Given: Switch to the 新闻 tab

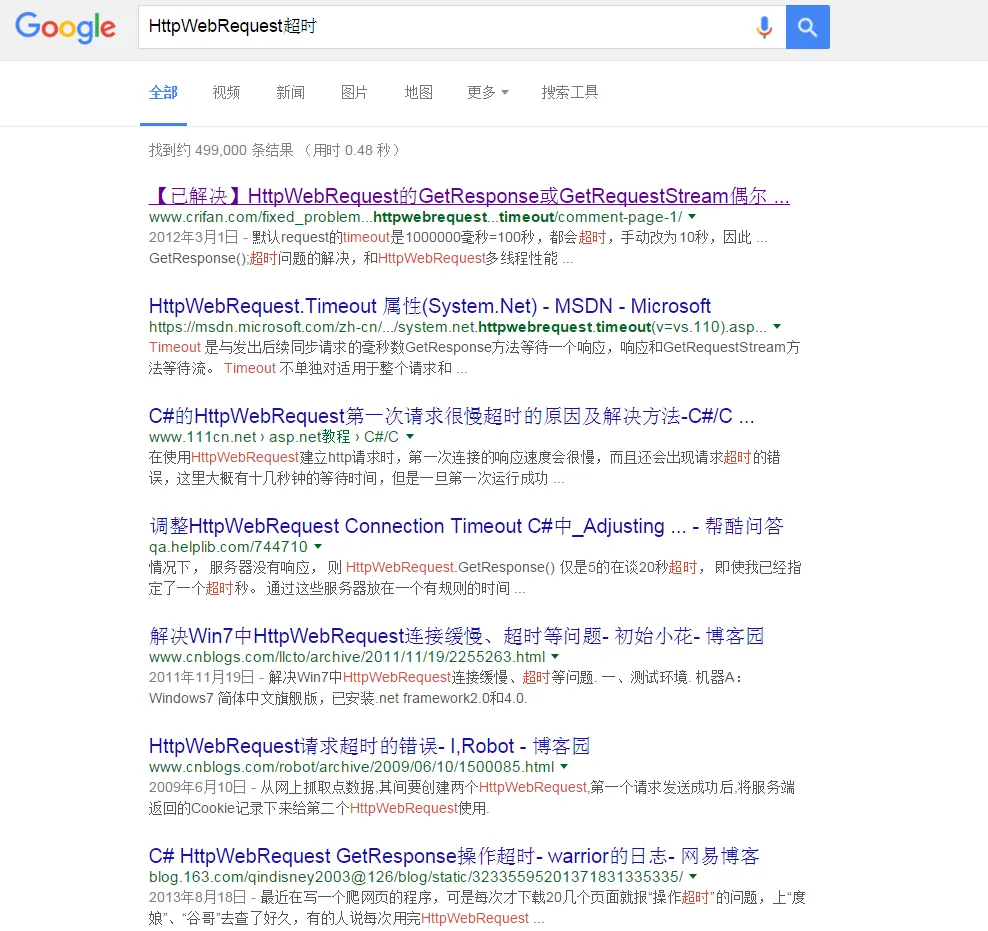Looking at the screenshot, I should 290,93.
